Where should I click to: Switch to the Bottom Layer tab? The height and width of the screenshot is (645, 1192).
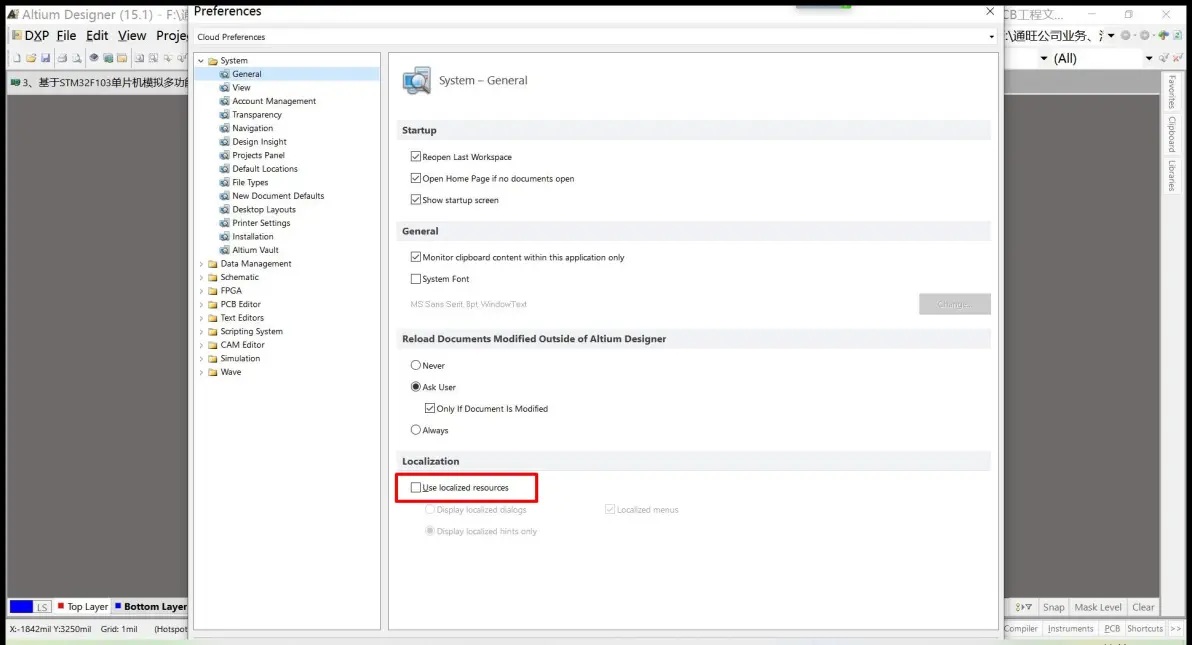pos(150,607)
